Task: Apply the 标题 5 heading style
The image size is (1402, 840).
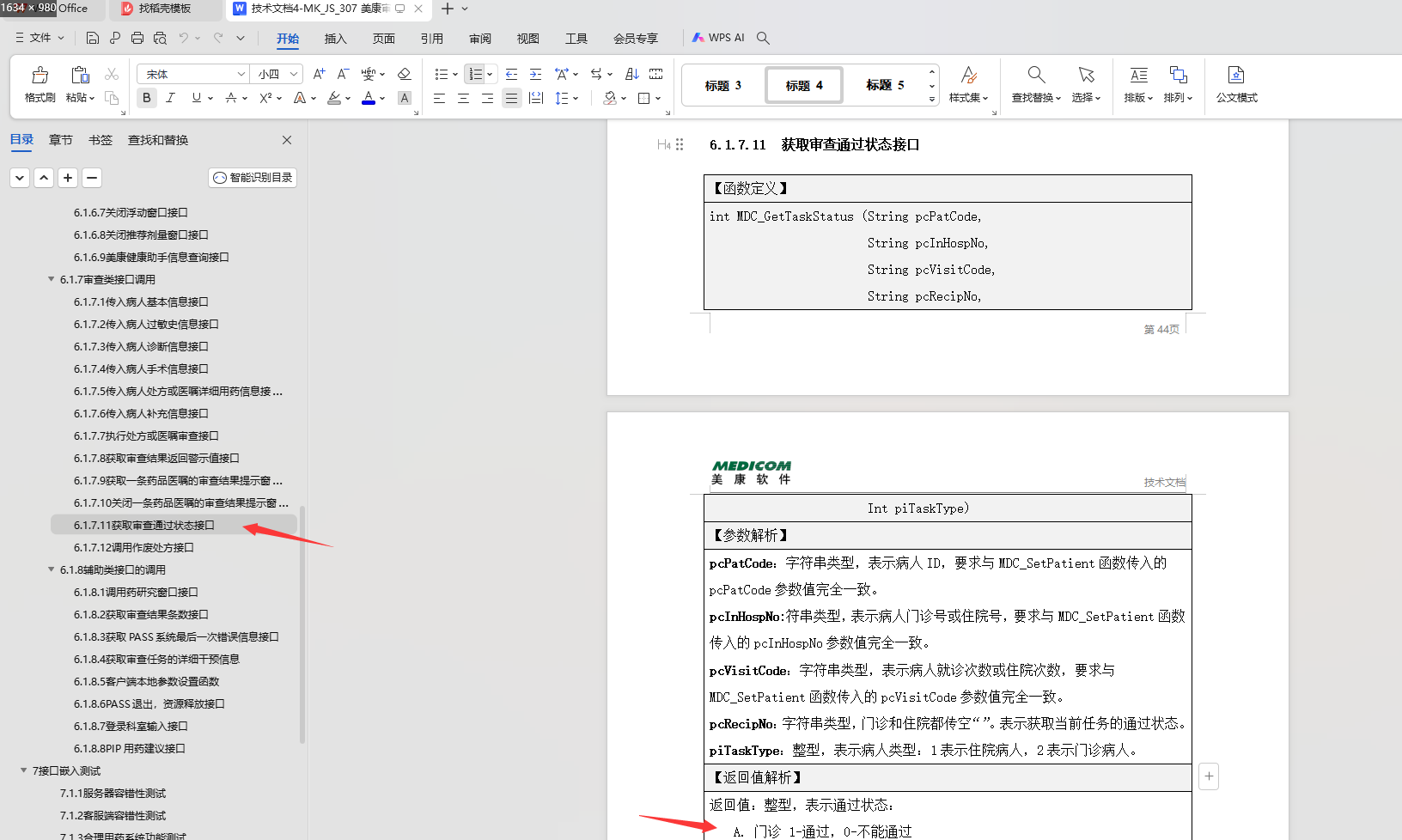Action: click(885, 85)
